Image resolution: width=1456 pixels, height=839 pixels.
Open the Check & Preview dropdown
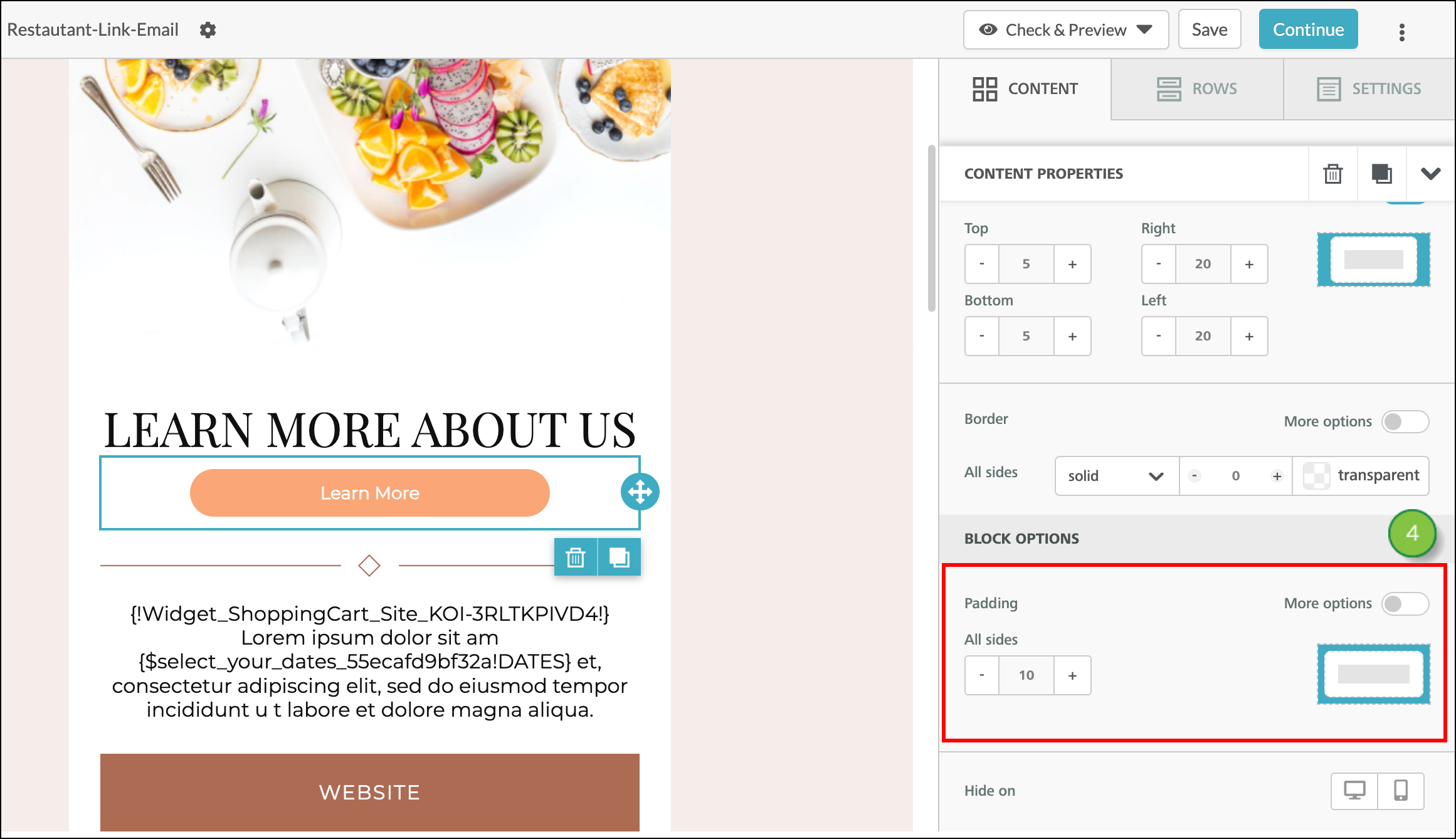(x=1065, y=29)
